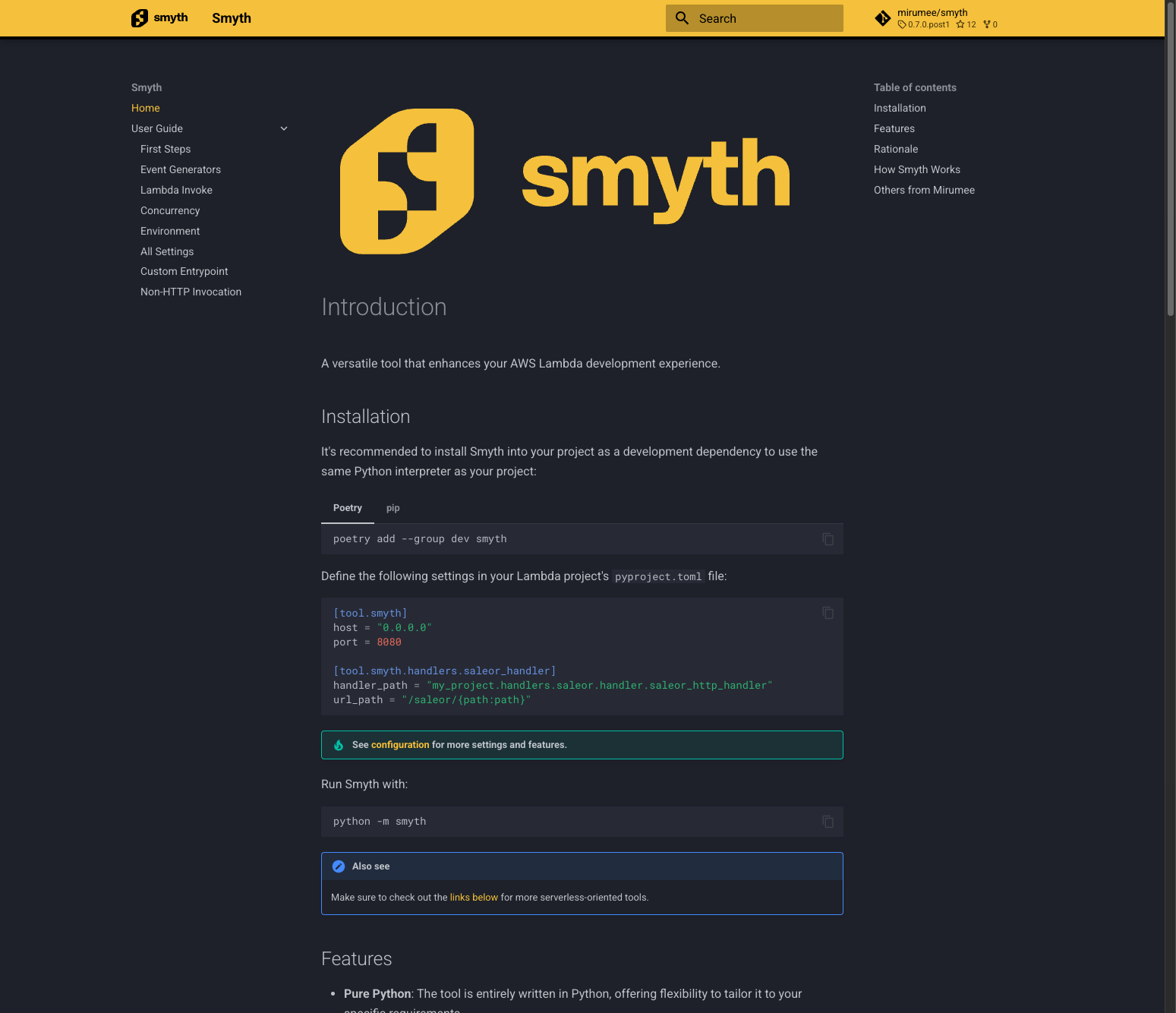The image size is (1176, 1013).
Task: Click the url_path code line
Action: [x=432, y=699]
